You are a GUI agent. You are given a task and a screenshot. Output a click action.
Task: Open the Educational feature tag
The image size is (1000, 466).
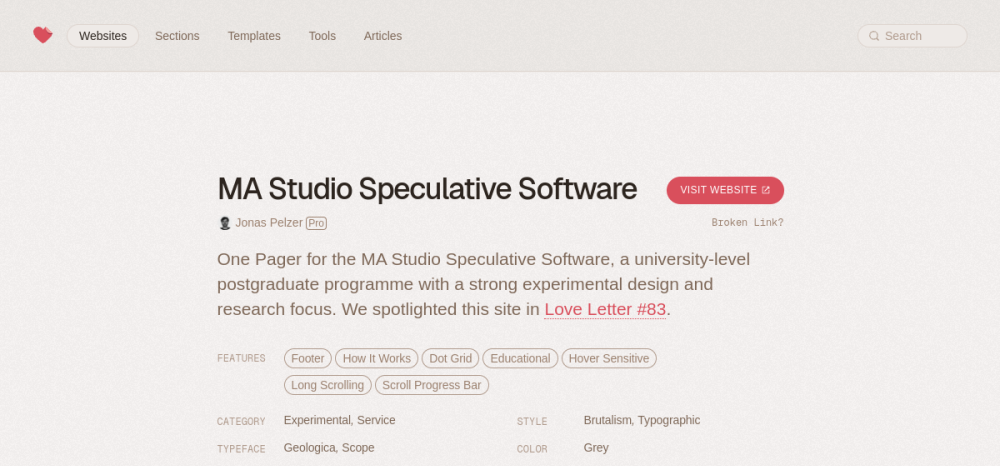coord(520,358)
